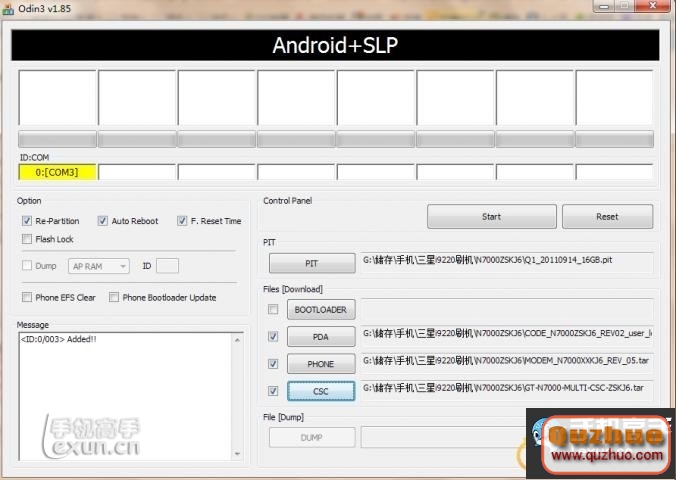
Task: Click the PHONE modem path field
Action: click(507, 364)
